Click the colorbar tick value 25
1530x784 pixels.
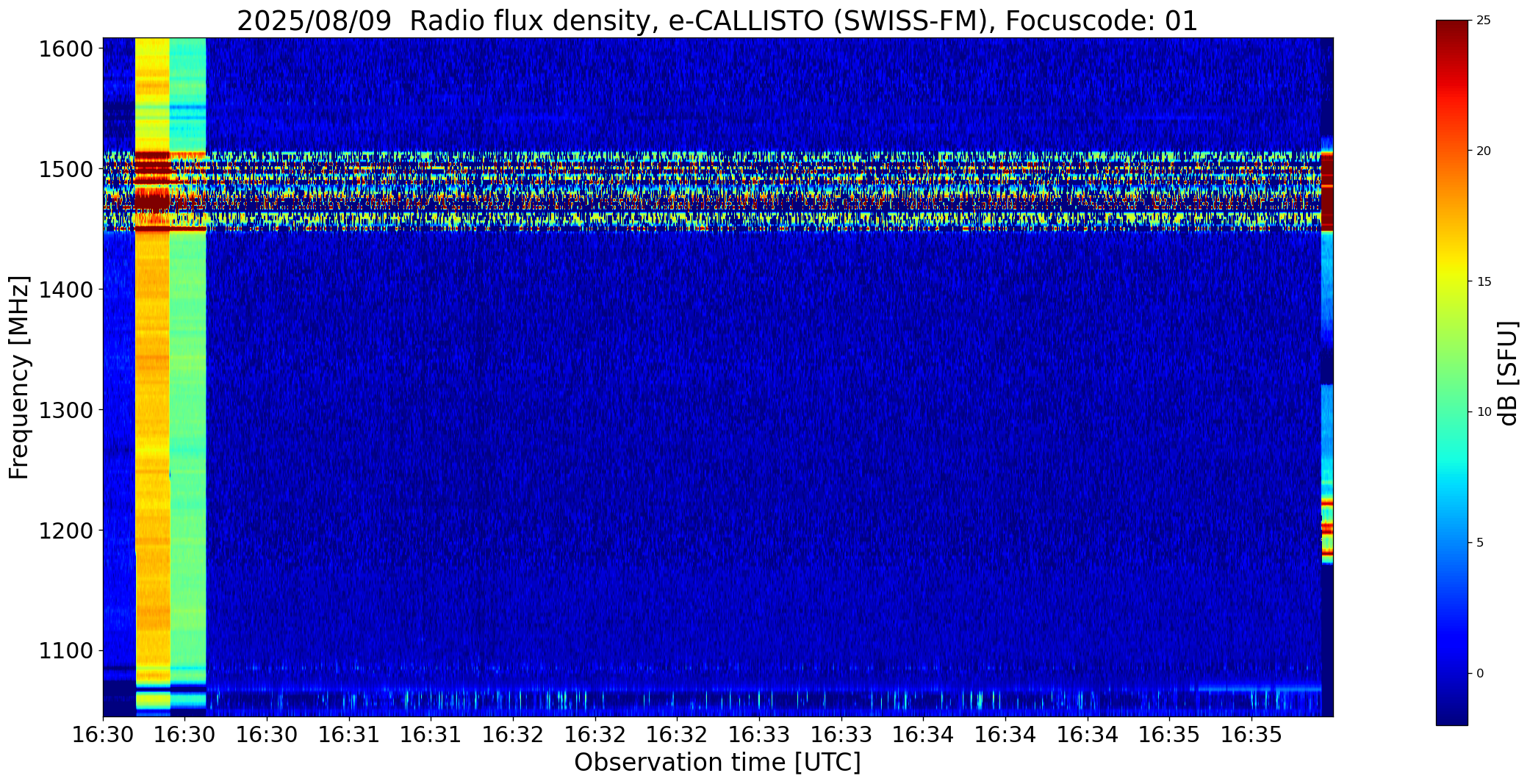click(1484, 21)
